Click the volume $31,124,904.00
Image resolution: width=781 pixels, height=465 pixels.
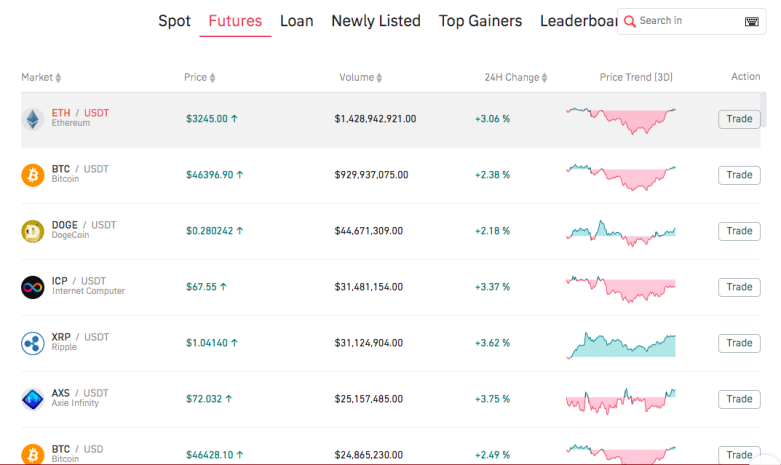(369, 343)
